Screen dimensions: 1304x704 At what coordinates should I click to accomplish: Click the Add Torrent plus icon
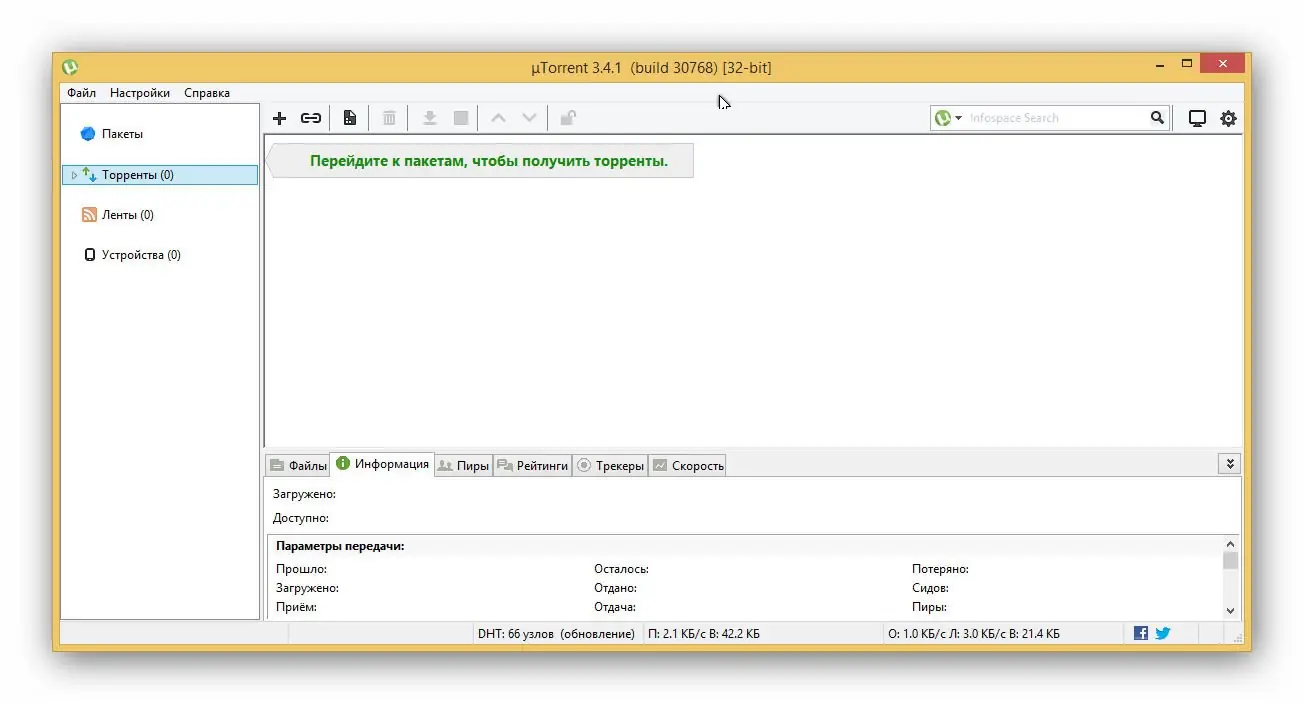click(280, 118)
